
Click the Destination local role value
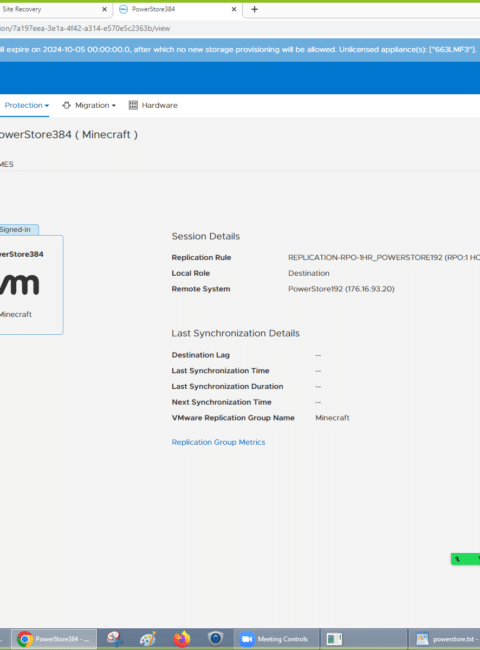[x=309, y=273]
